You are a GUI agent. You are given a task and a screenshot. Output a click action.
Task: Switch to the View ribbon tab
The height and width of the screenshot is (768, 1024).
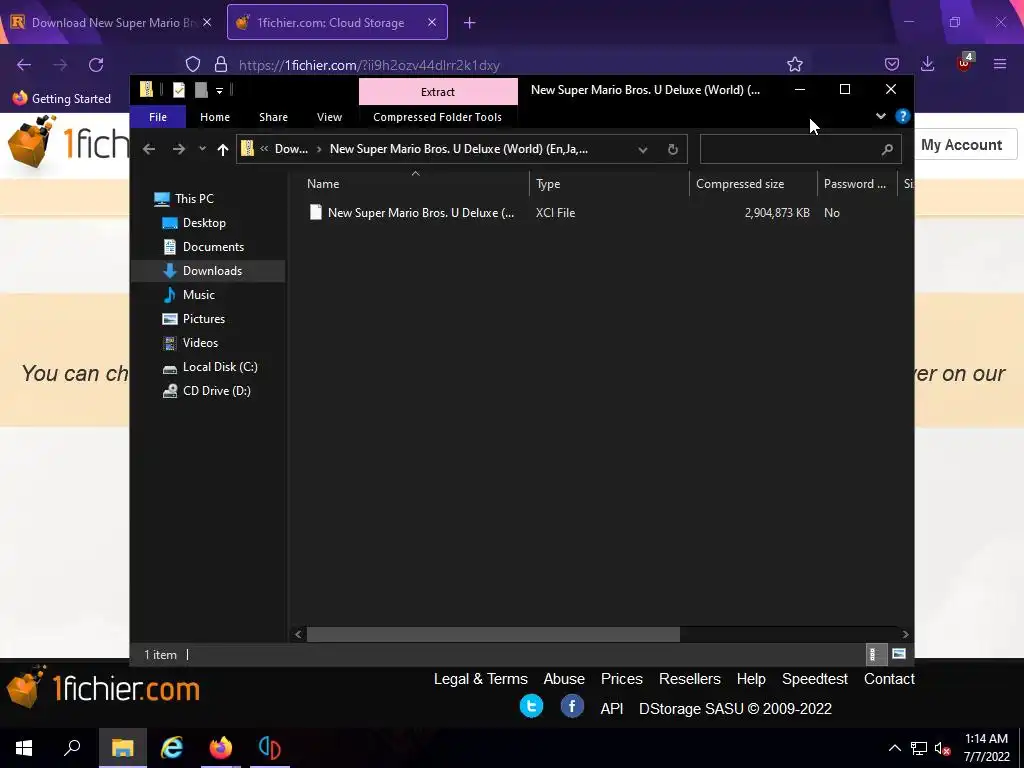coord(329,117)
